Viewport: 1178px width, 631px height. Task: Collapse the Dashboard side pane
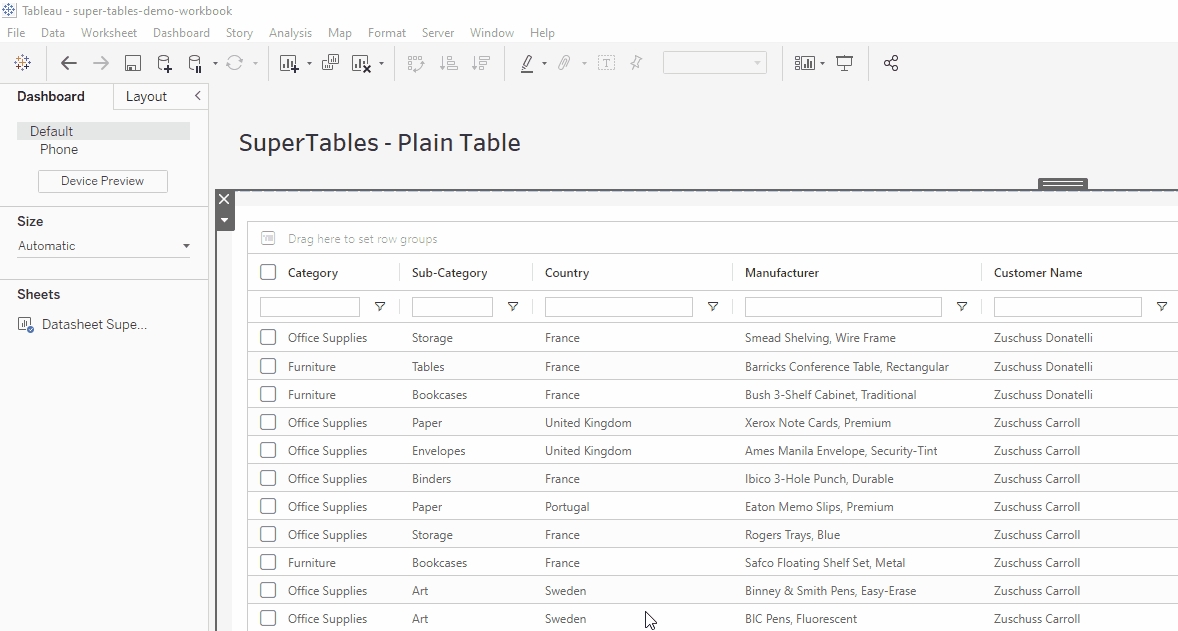(198, 96)
